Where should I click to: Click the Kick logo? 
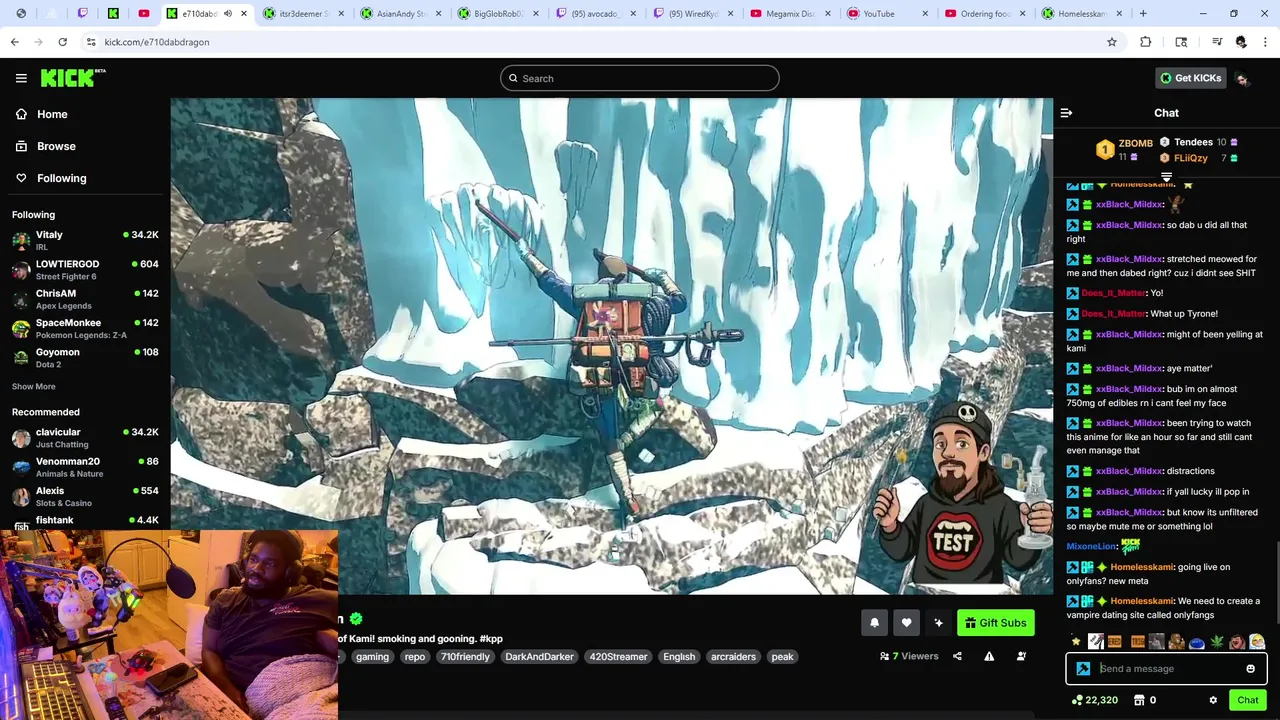73,78
